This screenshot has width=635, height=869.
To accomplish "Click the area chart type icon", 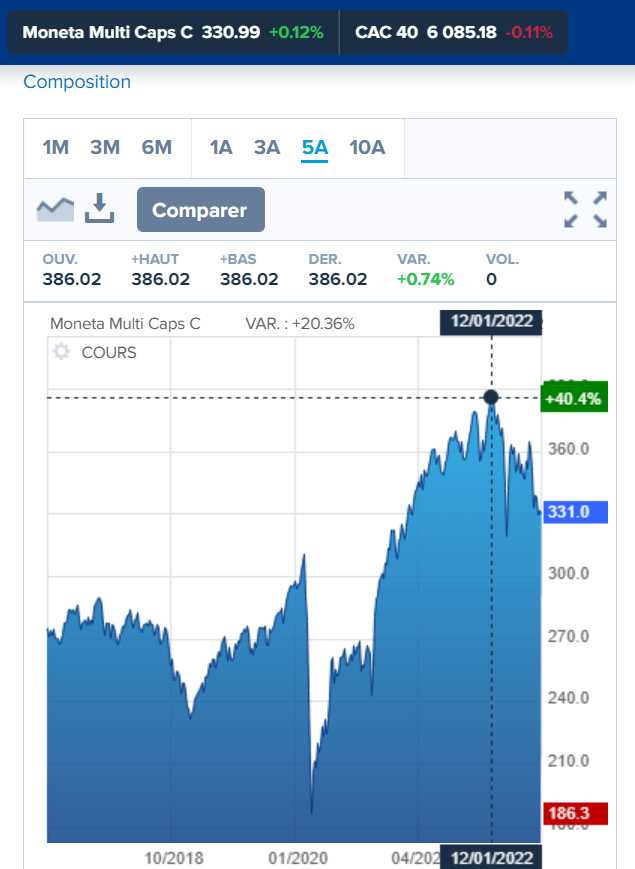I will tap(56, 209).
